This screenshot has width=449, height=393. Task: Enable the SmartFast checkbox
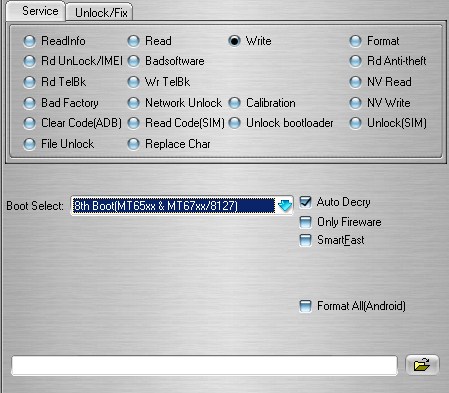(305, 240)
